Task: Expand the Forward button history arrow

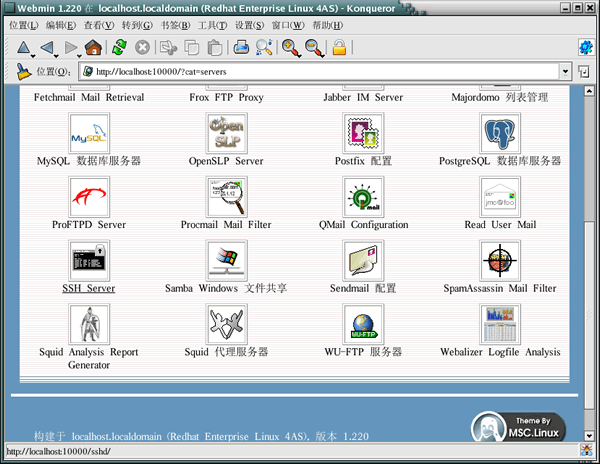Action: pos(79,56)
